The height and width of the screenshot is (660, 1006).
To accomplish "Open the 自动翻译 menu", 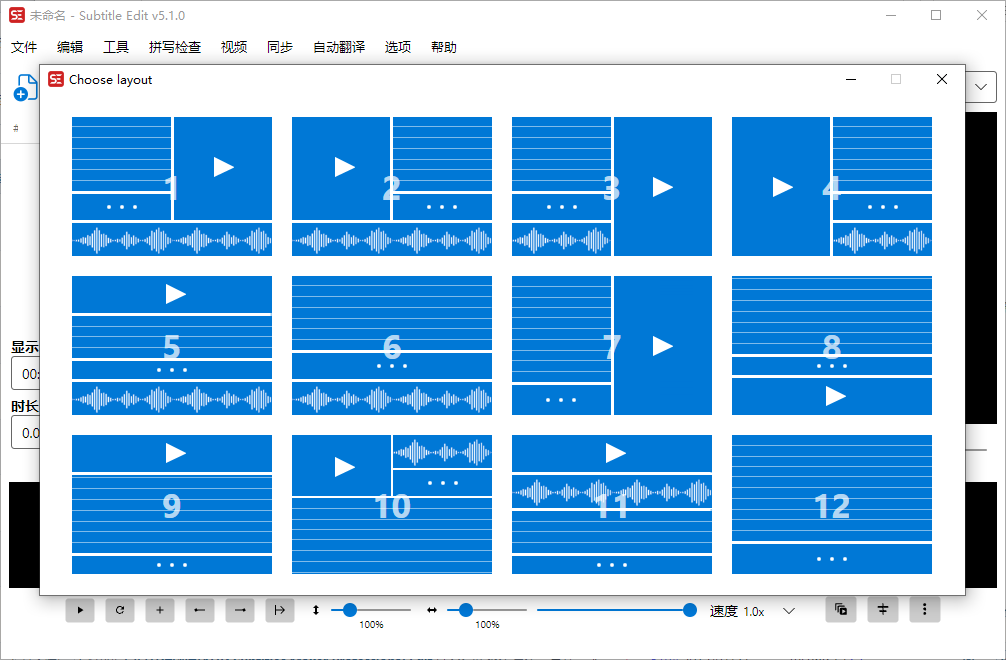I will click(339, 47).
